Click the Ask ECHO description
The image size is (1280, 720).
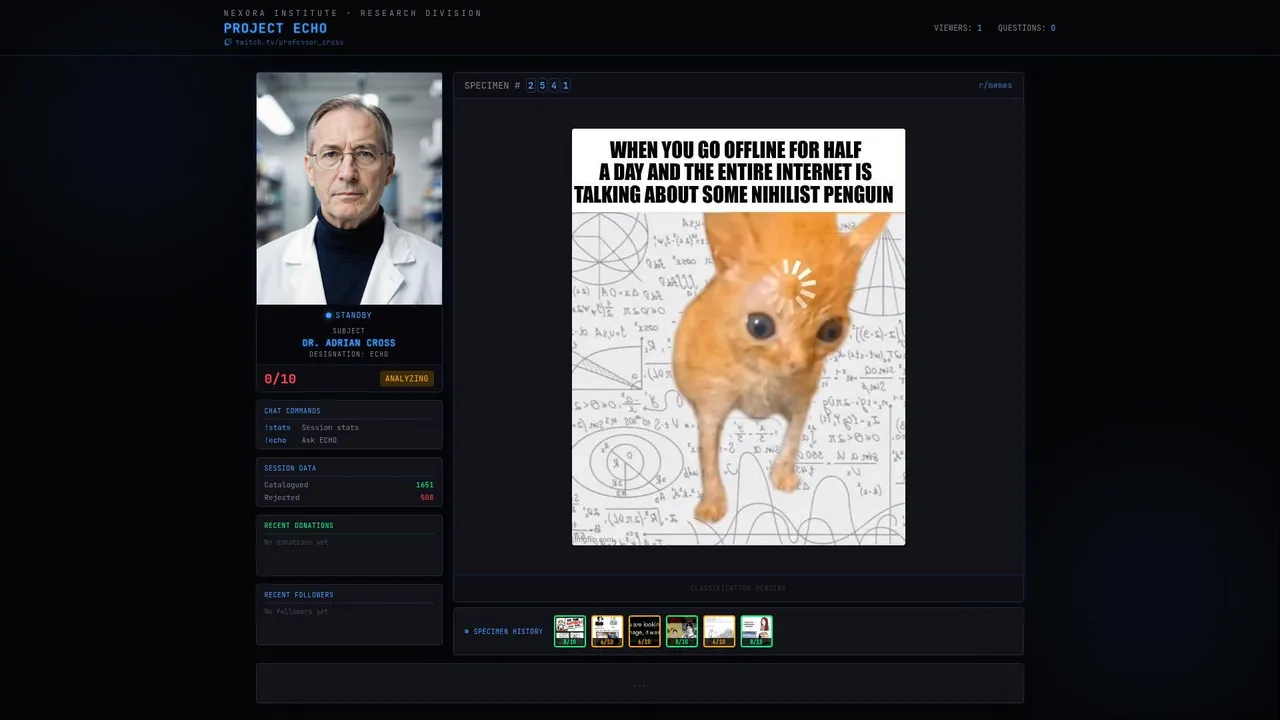319,440
